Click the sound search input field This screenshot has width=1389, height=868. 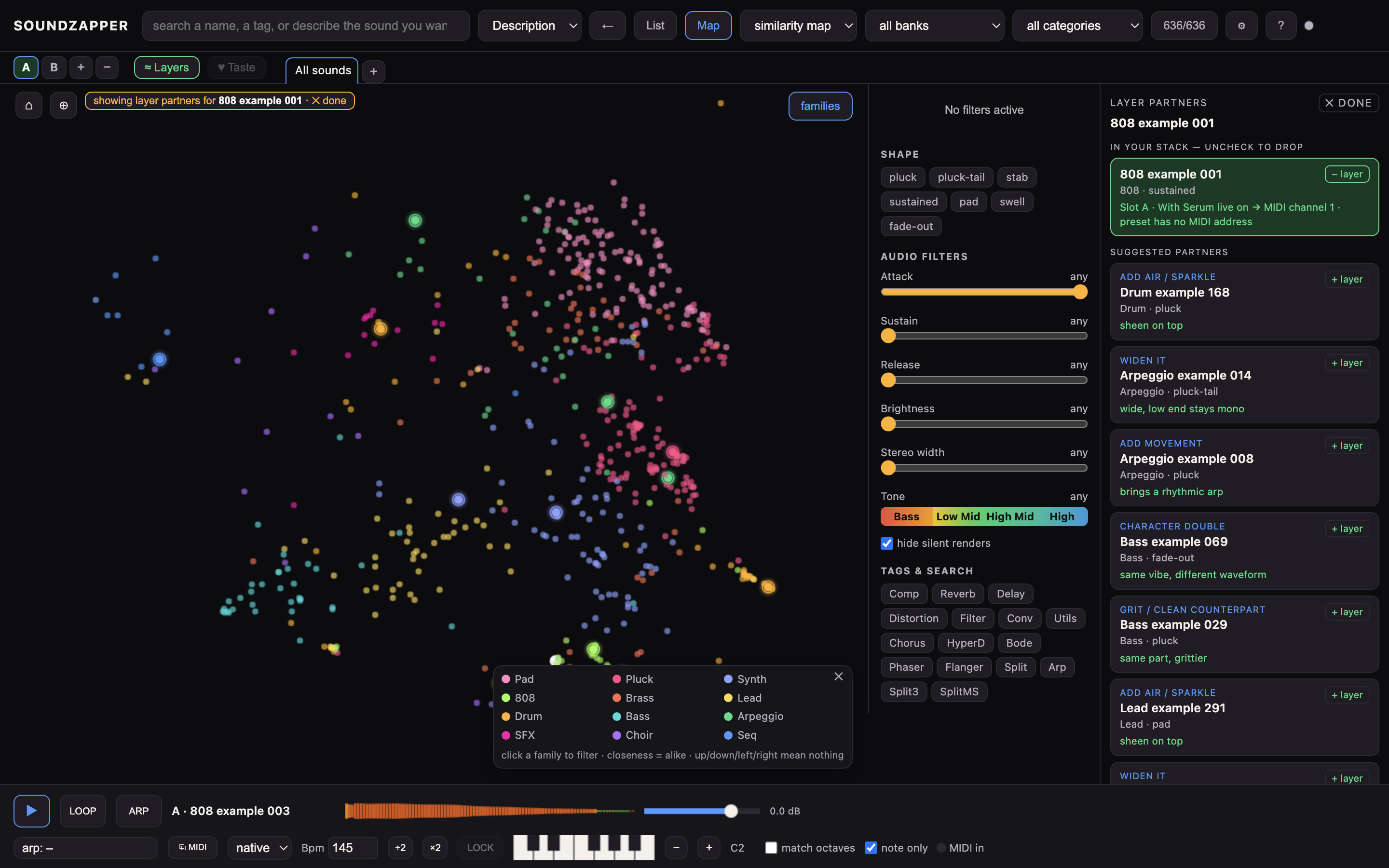tap(306, 26)
